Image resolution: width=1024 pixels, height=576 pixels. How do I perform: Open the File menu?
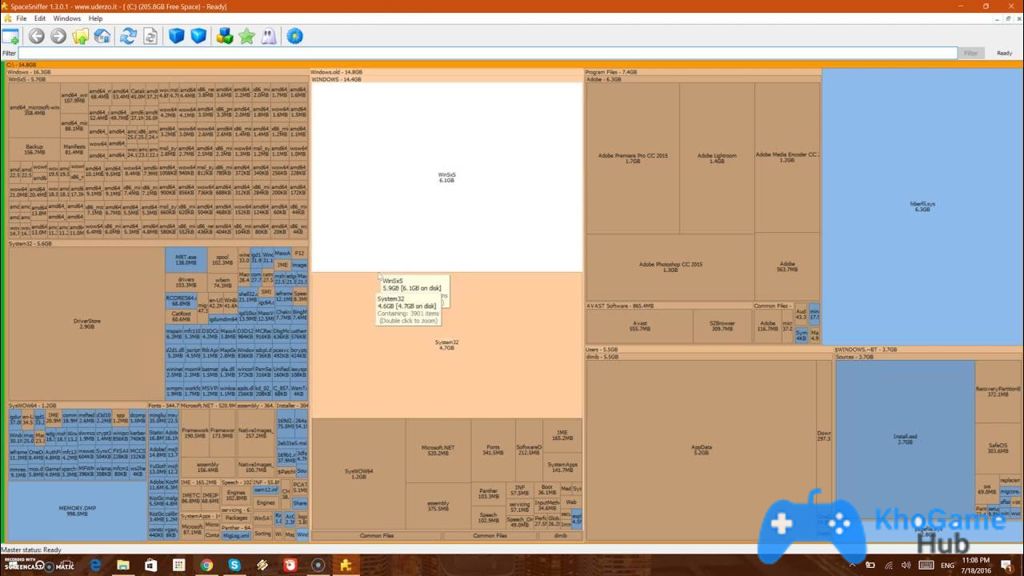(21, 18)
